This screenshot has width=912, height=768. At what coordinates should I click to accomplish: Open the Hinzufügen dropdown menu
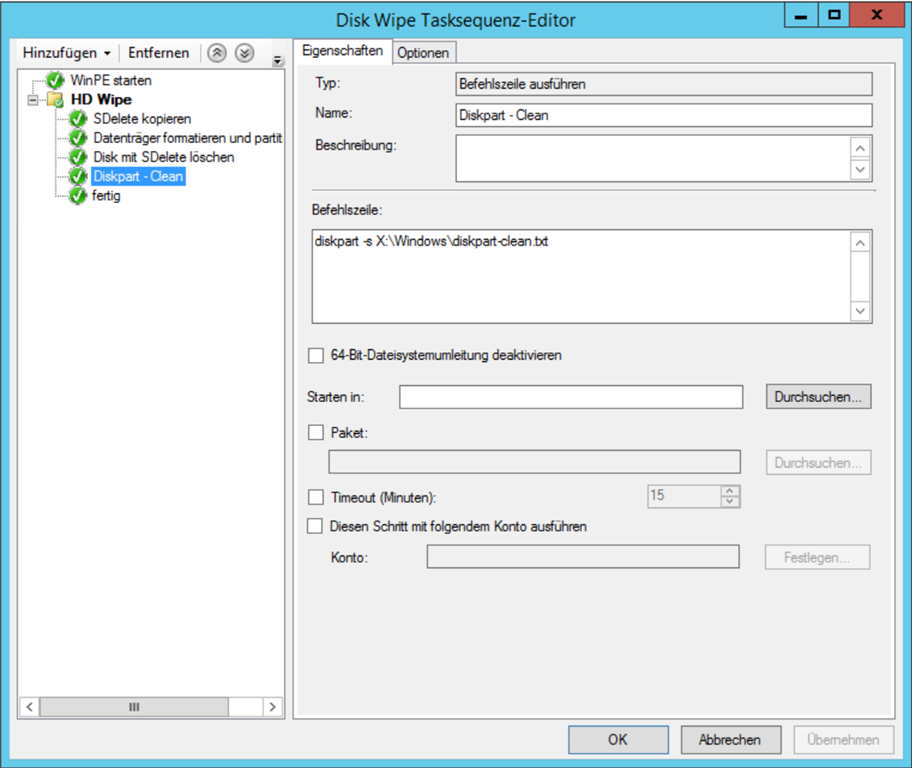[x=66, y=53]
